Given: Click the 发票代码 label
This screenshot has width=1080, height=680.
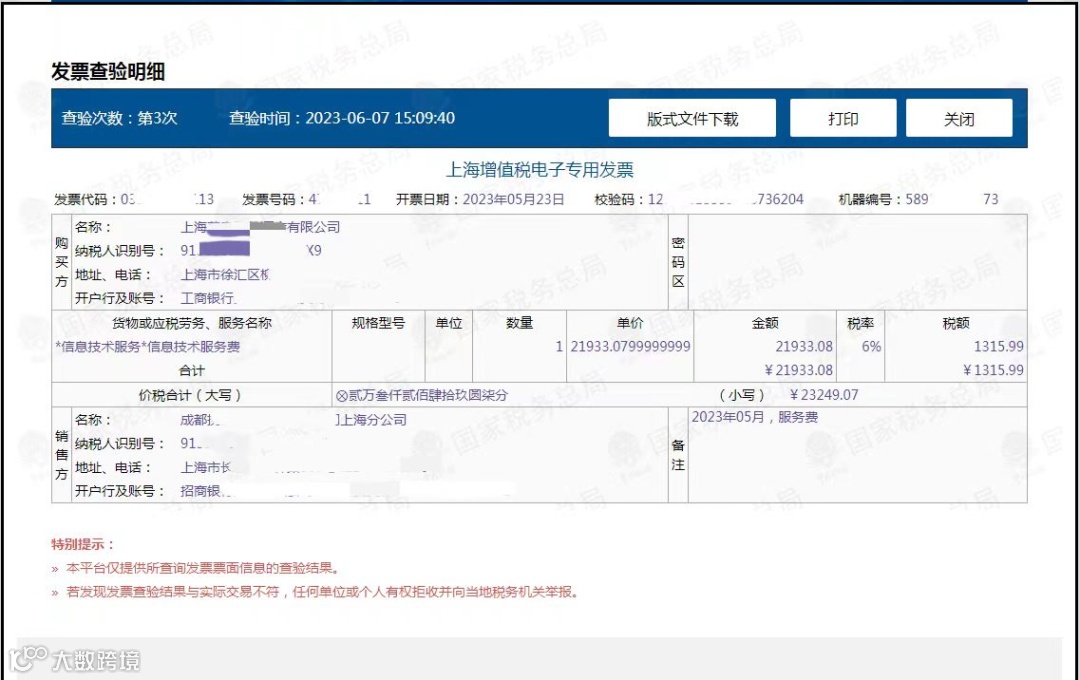Looking at the screenshot, I should 84,199.
